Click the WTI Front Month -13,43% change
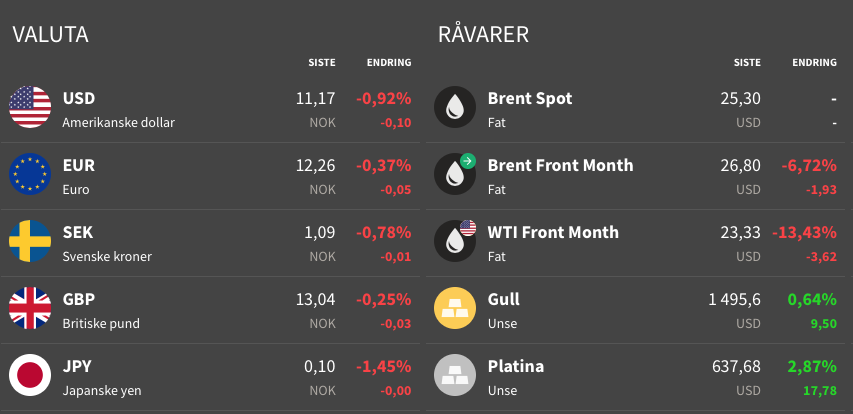Viewport: 853px width, 414px height. (804, 232)
